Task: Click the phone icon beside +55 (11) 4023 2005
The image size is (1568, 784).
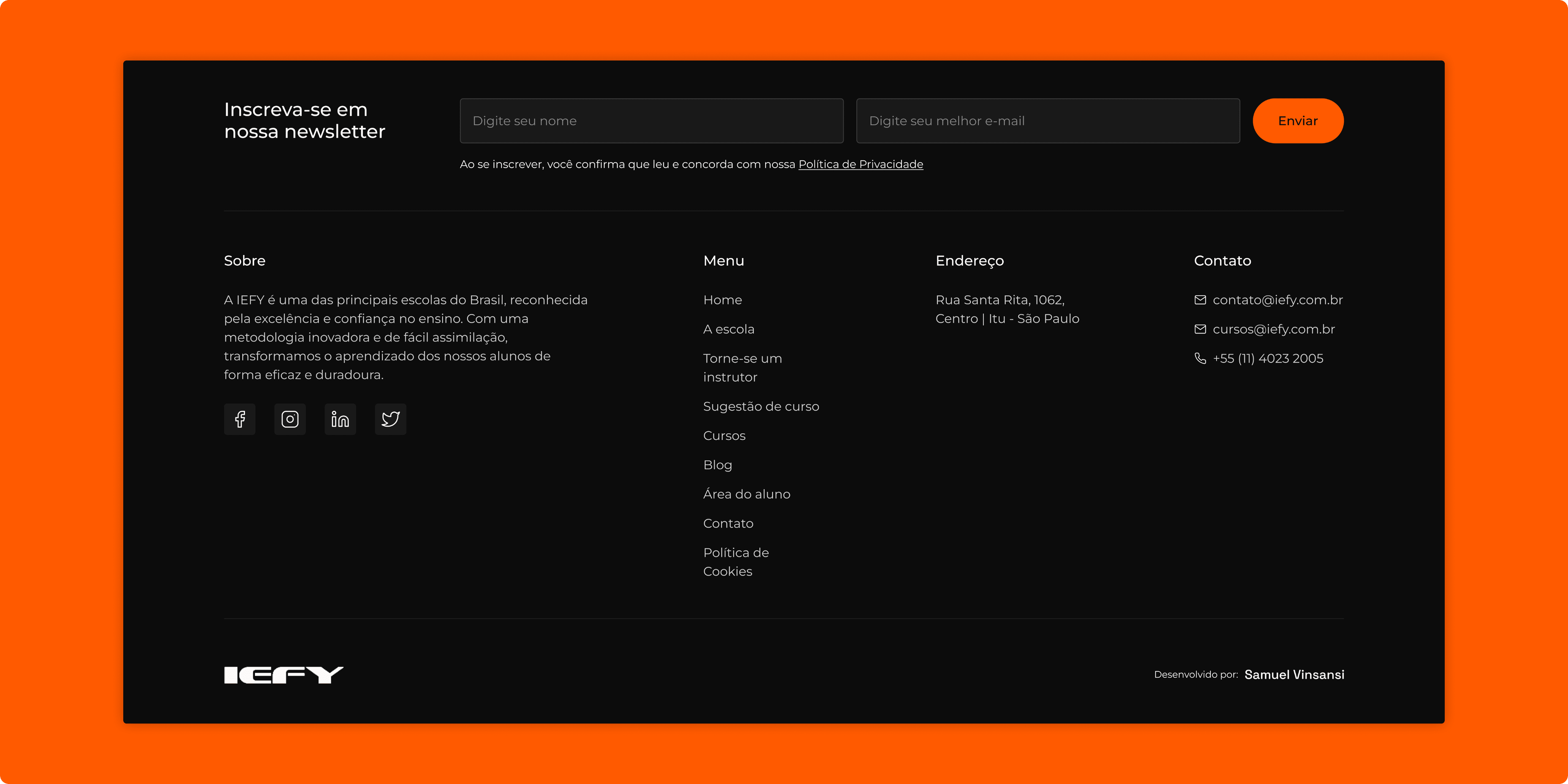Action: 1200,358
